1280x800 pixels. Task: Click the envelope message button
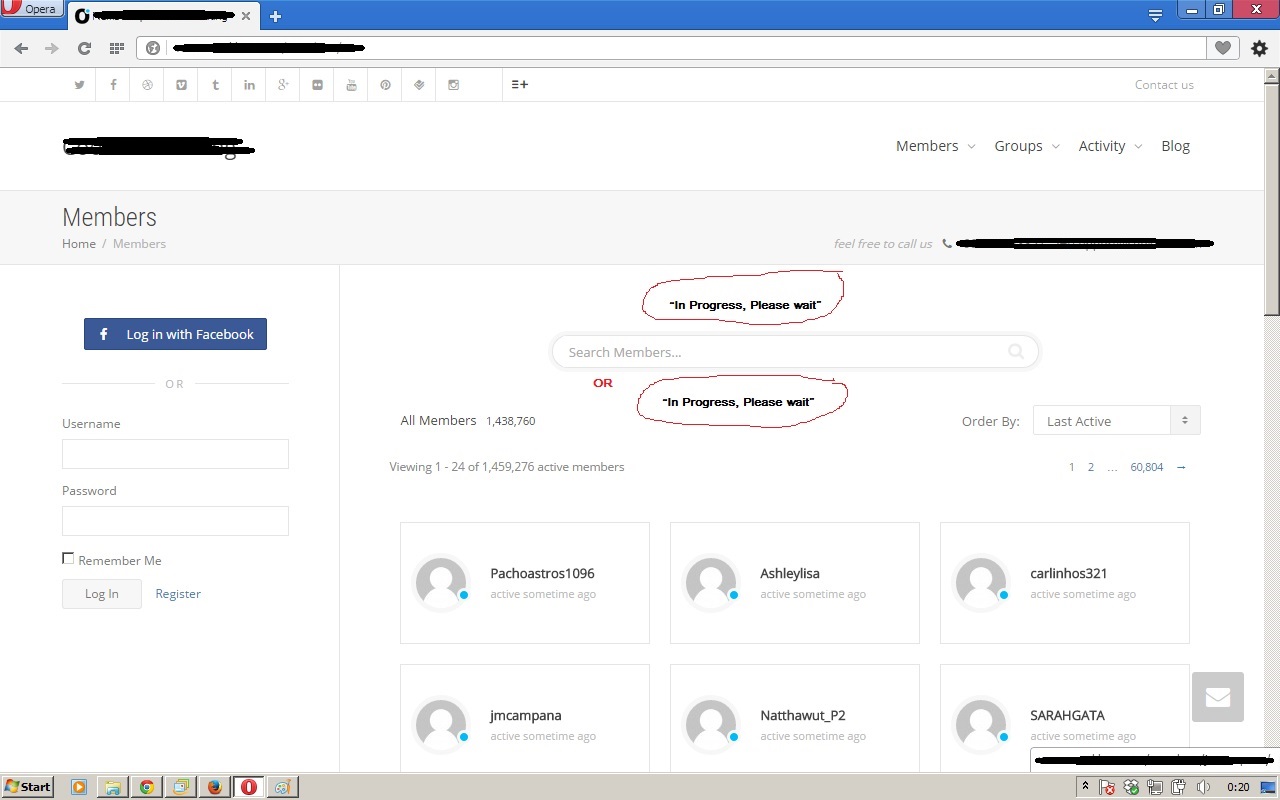pyautogui.click(x=1217, y=697)
